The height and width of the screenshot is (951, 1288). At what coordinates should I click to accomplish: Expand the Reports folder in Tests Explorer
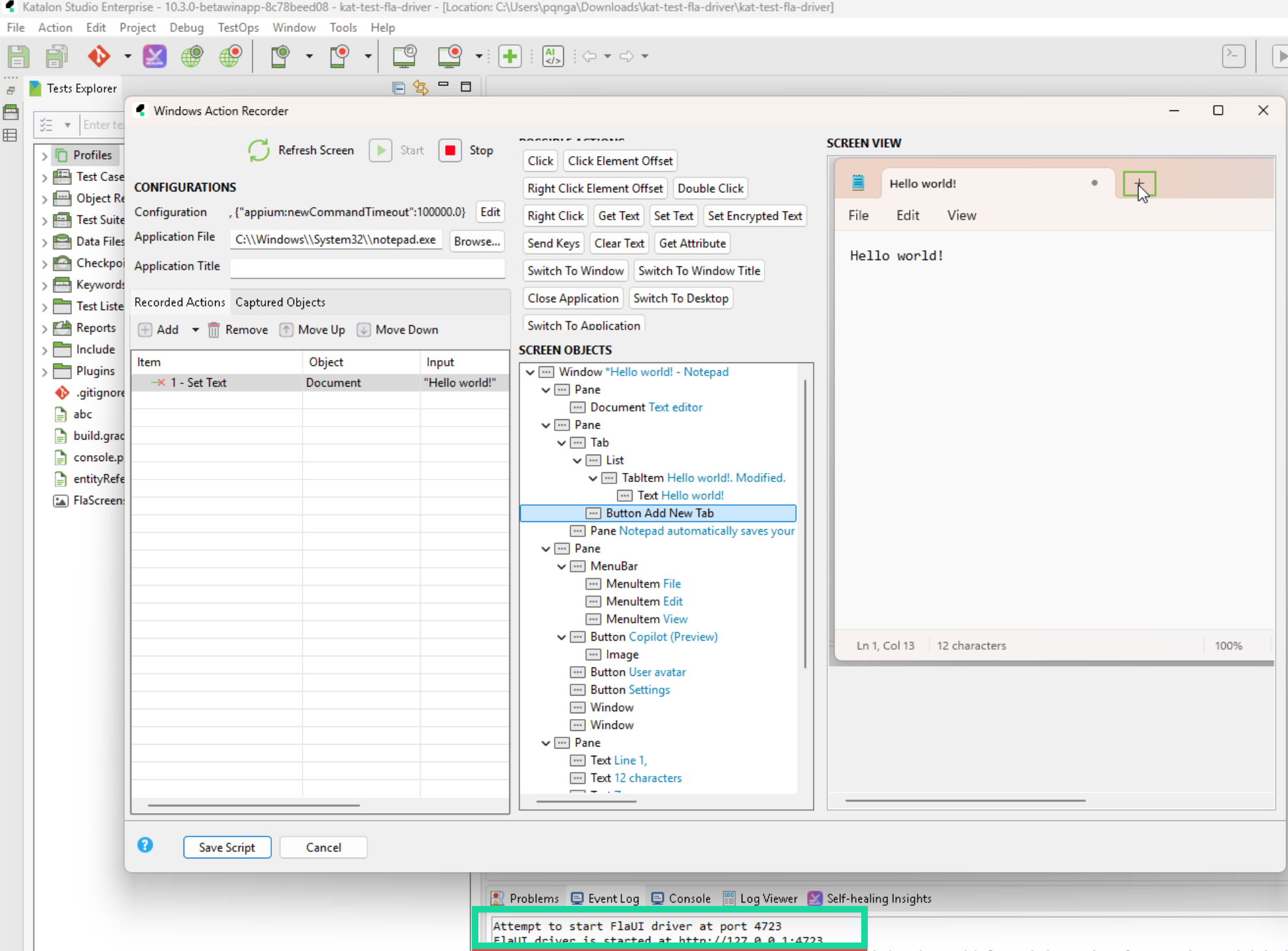[44, 328]
